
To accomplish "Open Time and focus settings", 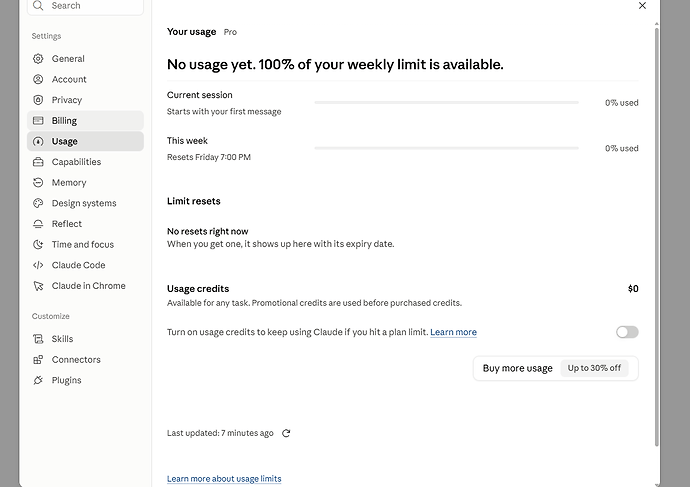I will [85, 245].
